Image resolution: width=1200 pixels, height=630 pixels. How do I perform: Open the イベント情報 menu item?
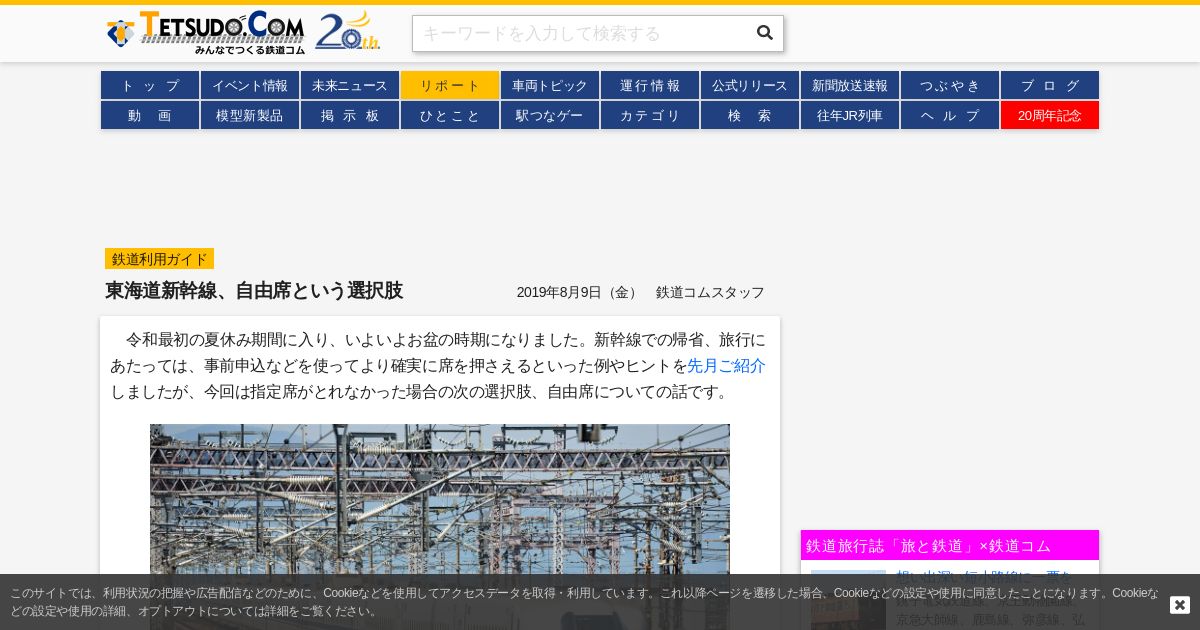pos(250,85)
